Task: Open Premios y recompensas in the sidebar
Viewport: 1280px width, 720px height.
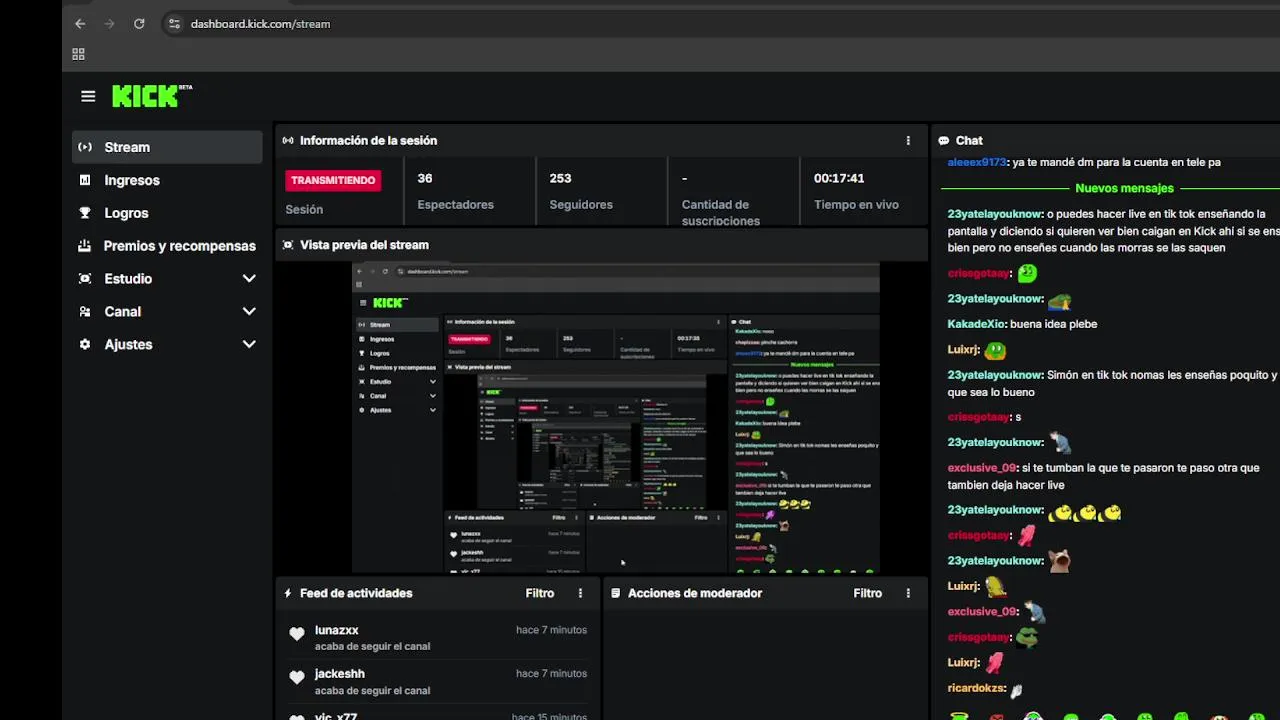Action: 167,246
